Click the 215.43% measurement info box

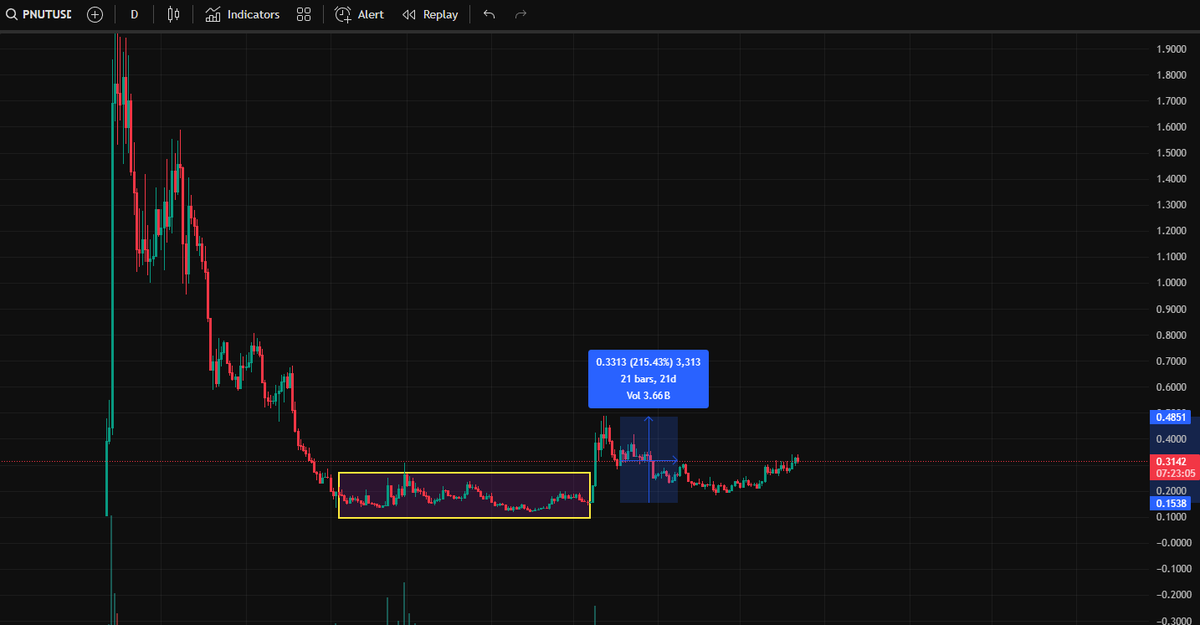point(648,379)
